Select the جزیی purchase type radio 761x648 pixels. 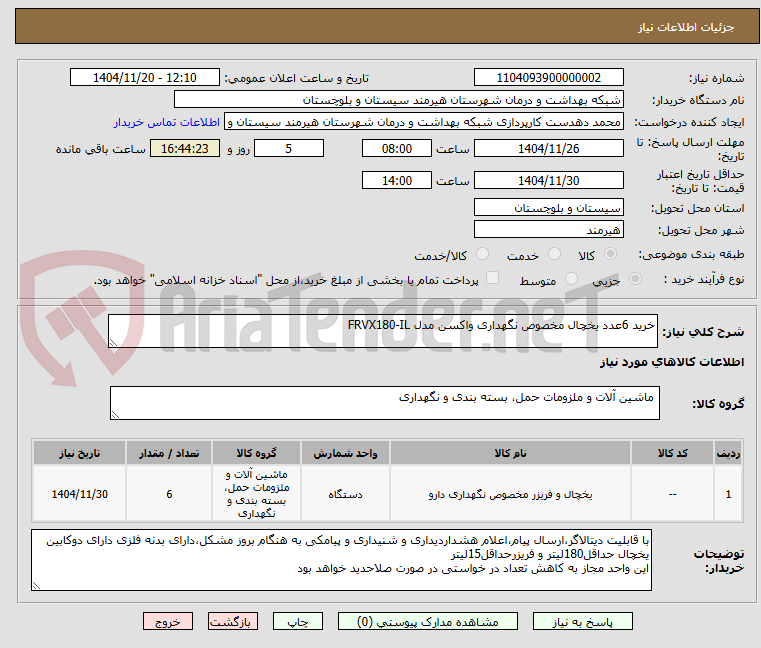(x=635, y=279)
